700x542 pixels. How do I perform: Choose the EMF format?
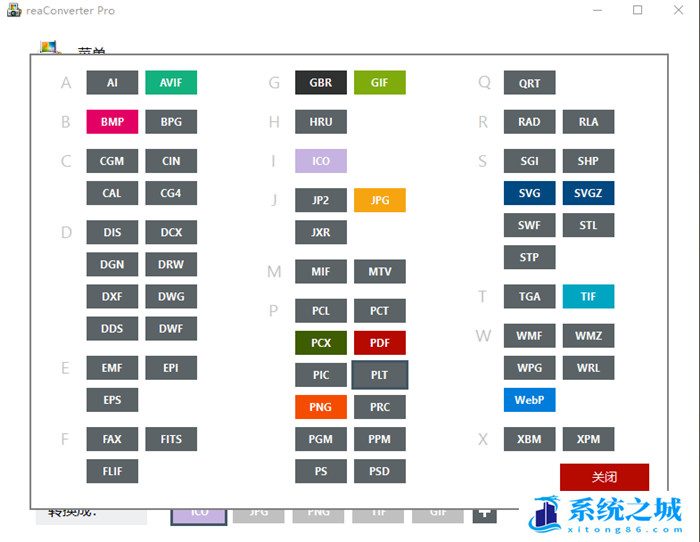coord(112,368)
